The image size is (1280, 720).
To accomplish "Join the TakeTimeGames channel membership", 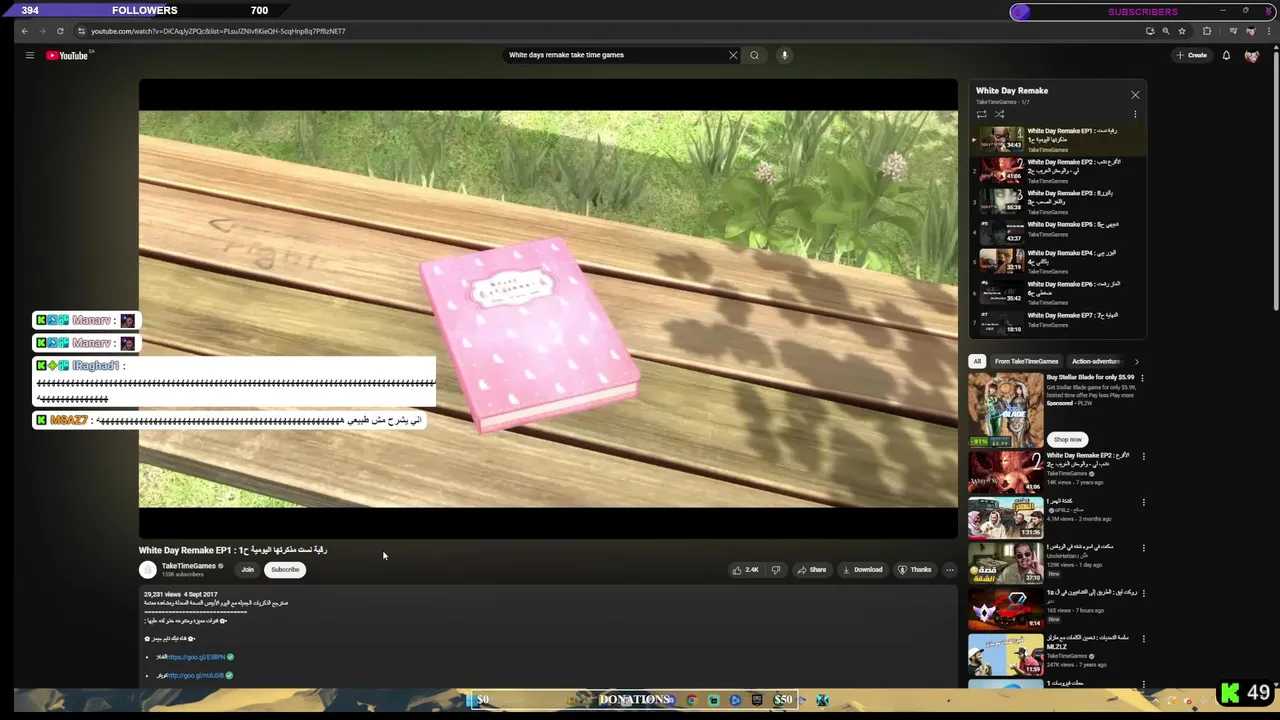I will [x=247, y=570].
